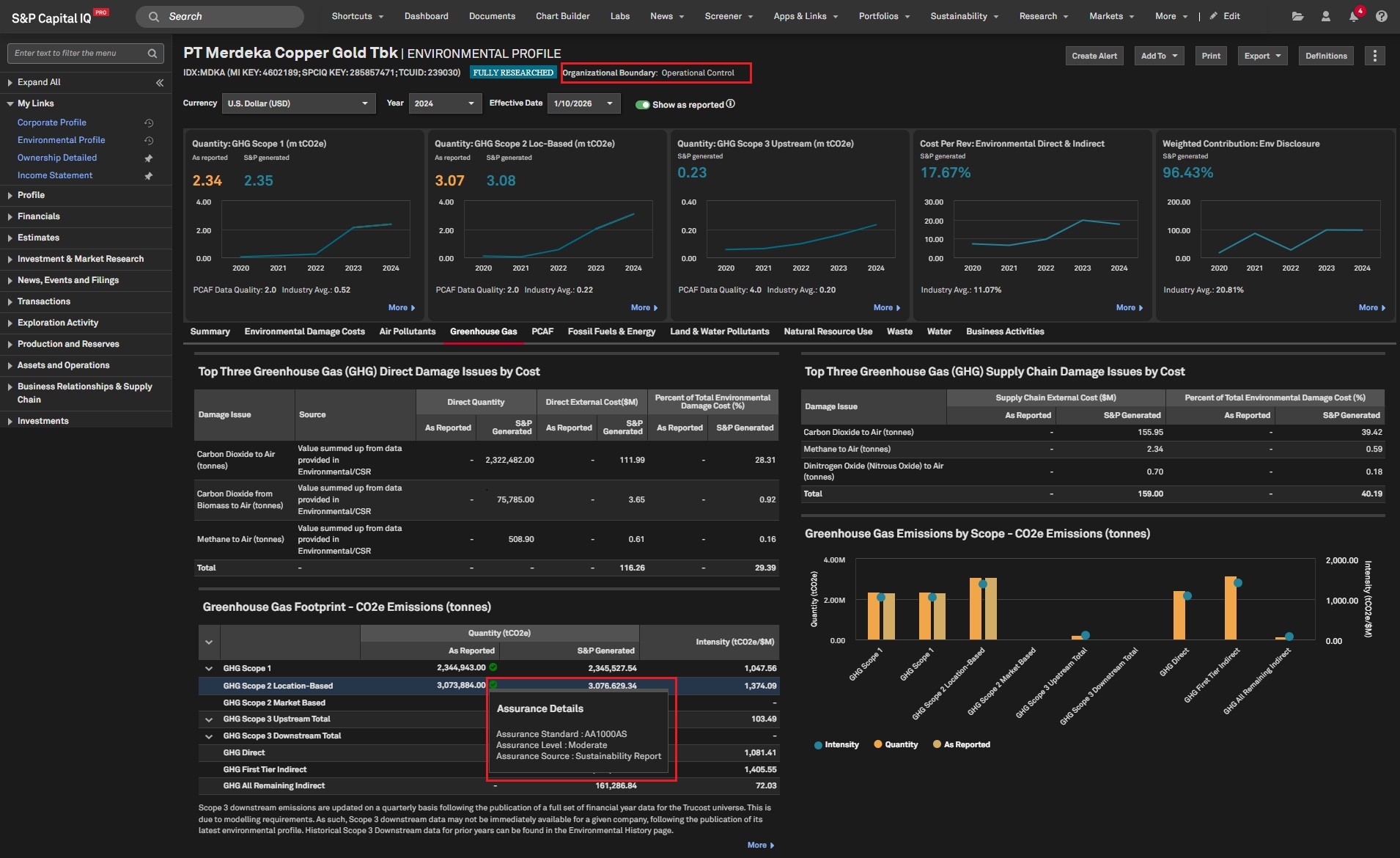Open the folder icon in top bar
The image size is (1400, 858).
(x=1297, y=16)
